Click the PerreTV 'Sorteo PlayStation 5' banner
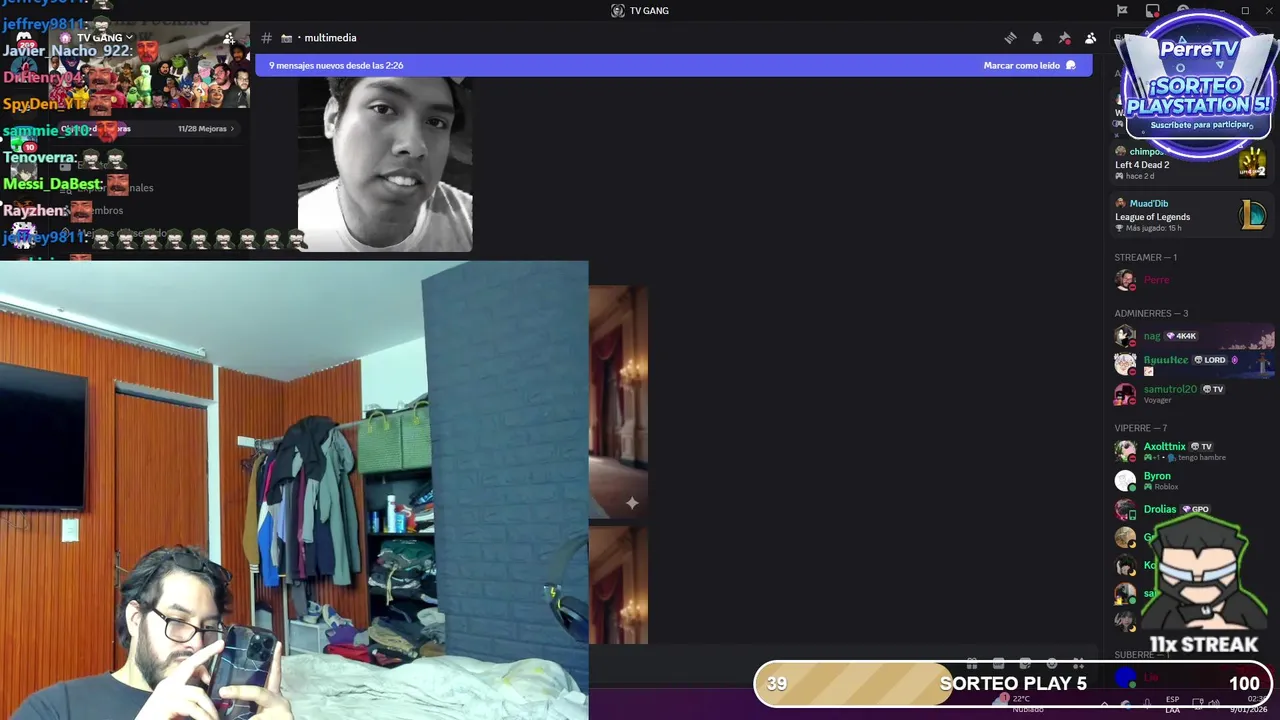The width and height of the screenshot is (1280, 720). 1198,85
